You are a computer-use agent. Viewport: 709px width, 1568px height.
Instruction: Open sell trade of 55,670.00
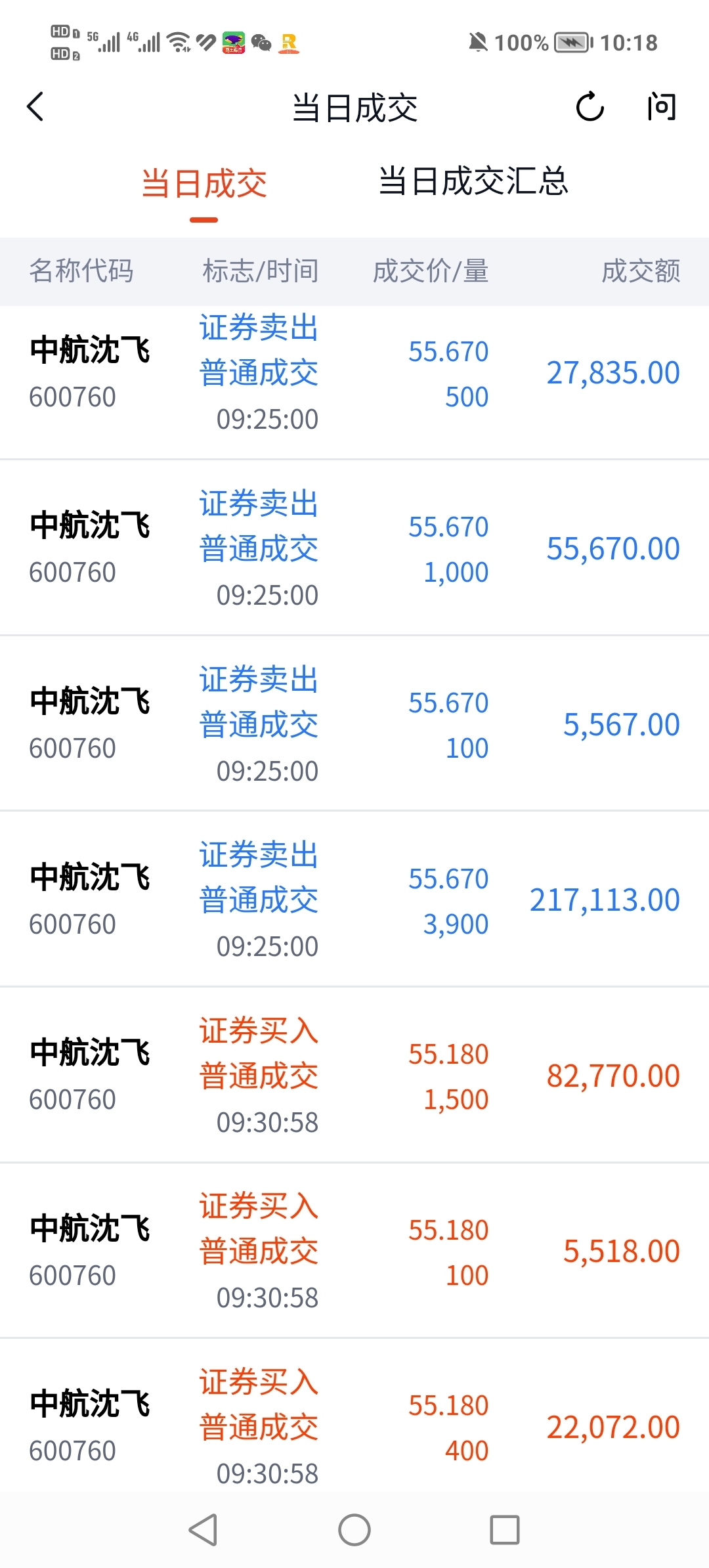pyautogui.click(x=354, y=549)
